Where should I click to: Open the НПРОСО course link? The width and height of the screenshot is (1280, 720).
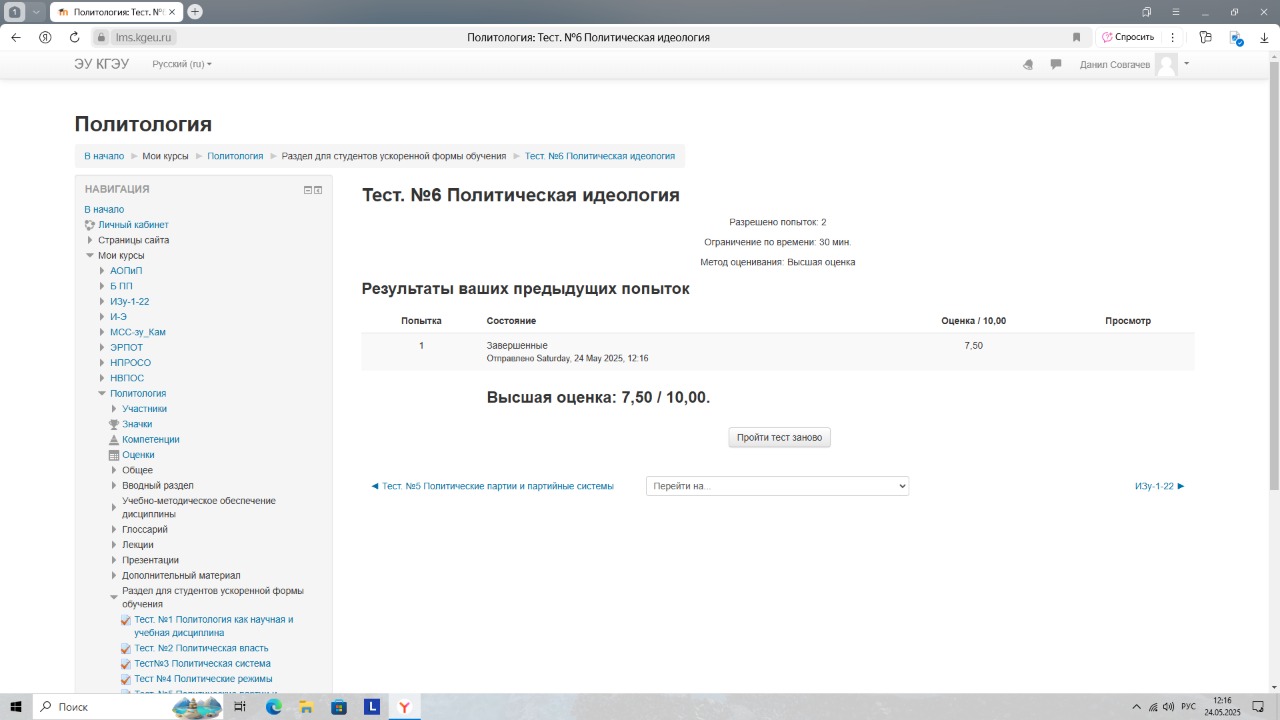coord(131,363)
